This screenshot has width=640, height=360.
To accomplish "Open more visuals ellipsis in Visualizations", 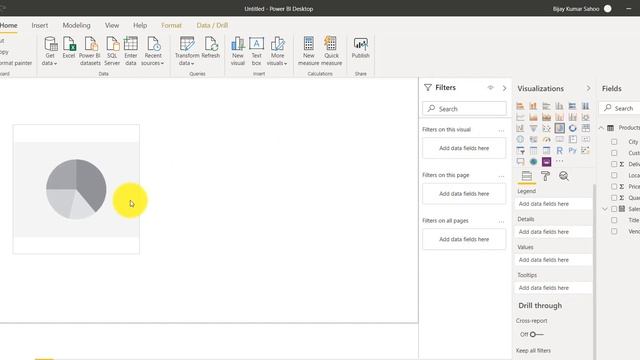I will point(559,162).
